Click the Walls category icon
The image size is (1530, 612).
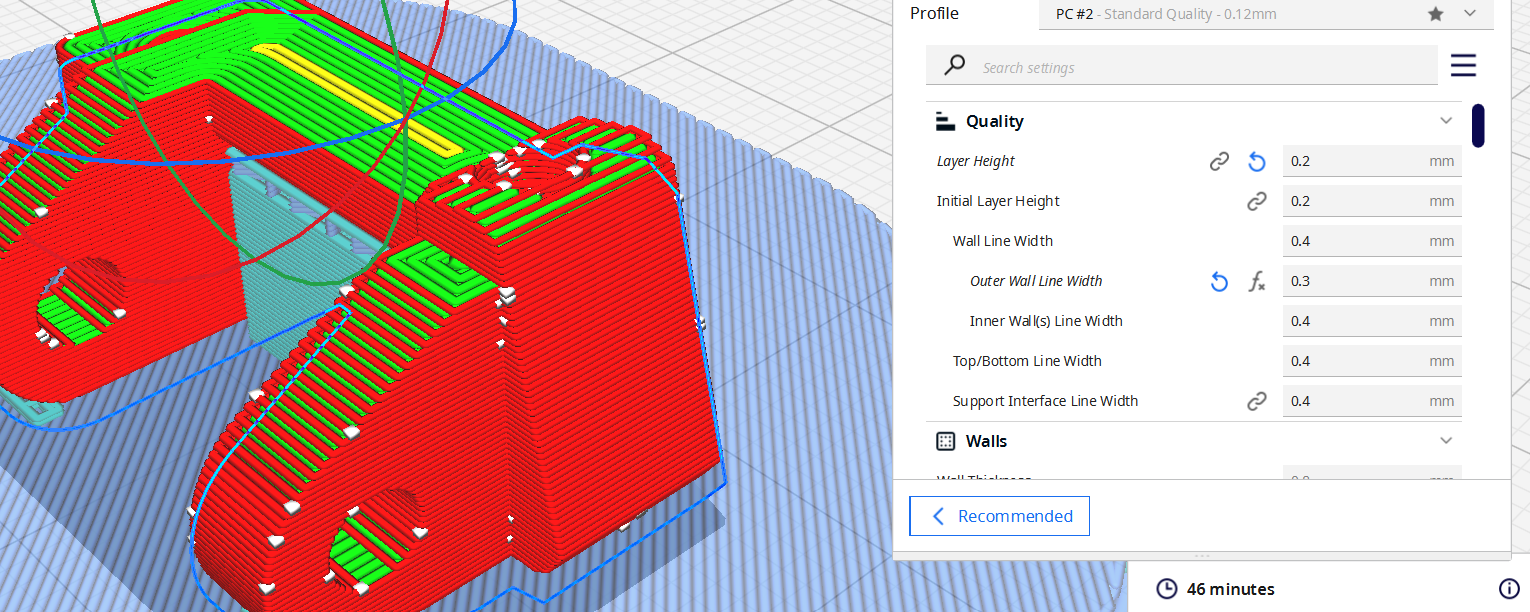point(945,441)
